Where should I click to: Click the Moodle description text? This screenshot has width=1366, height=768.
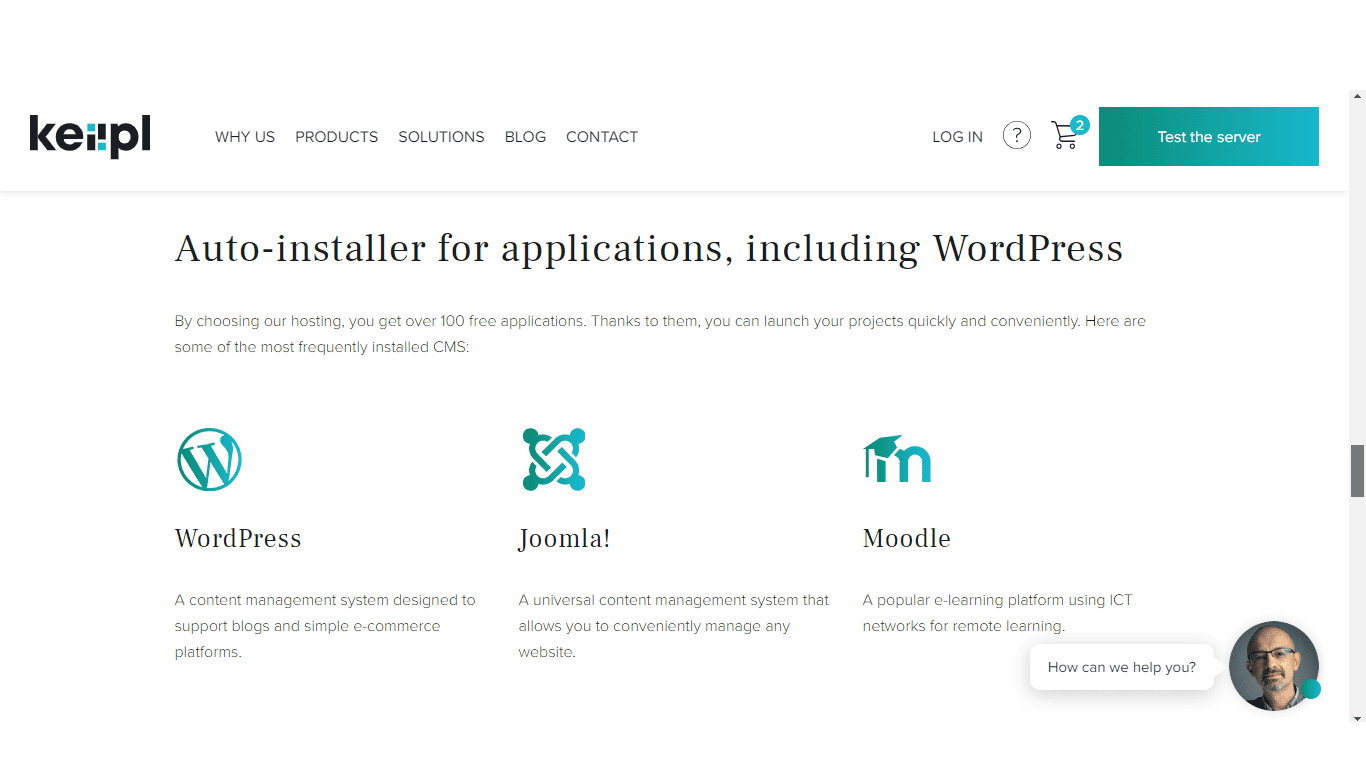tap(997, 613)
